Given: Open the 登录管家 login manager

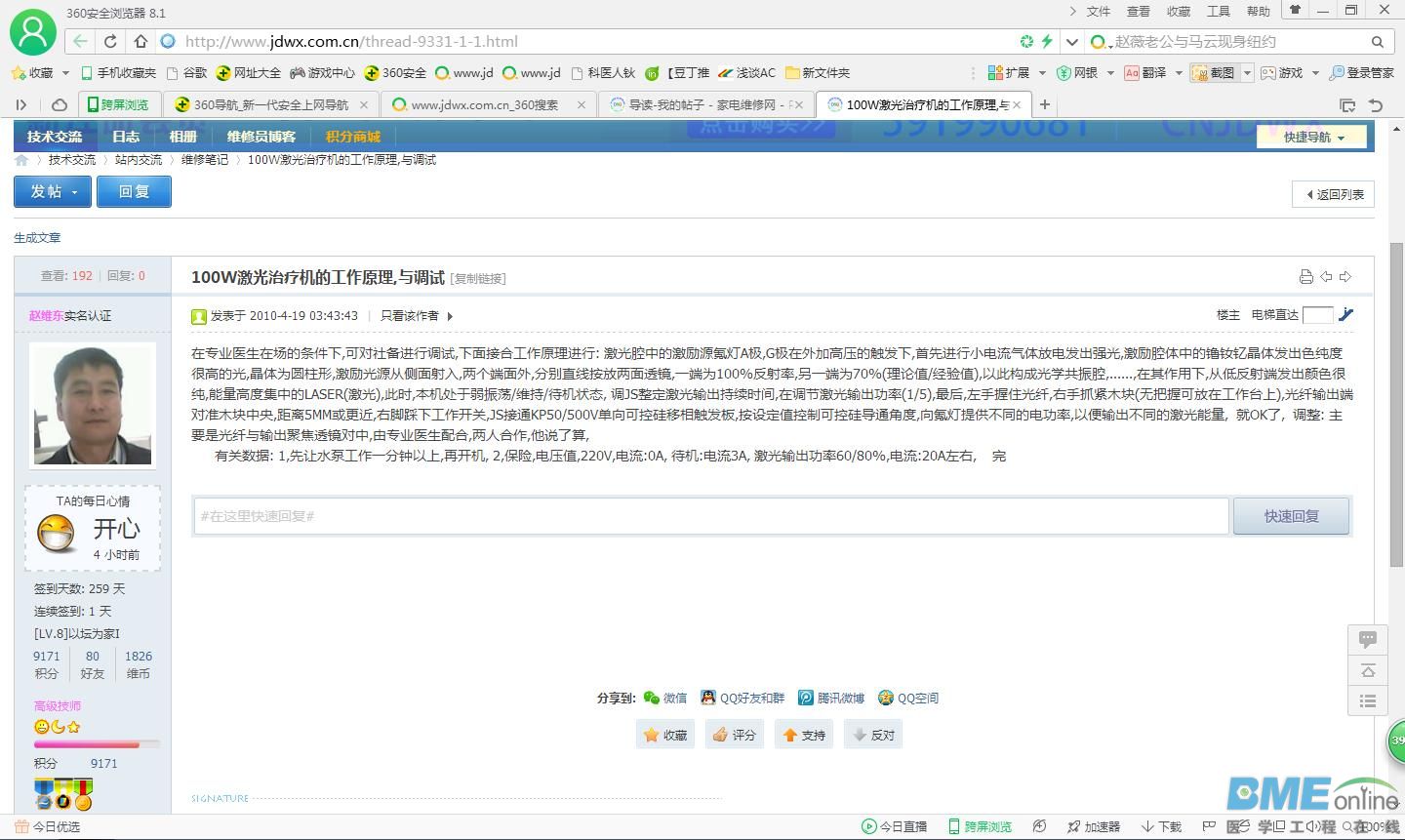Looking at the screenshot, I should pyautogui.click(x=1363, y=72).
